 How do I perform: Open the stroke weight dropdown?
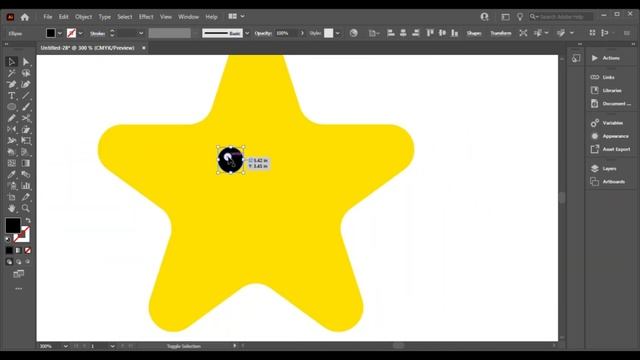141,33
